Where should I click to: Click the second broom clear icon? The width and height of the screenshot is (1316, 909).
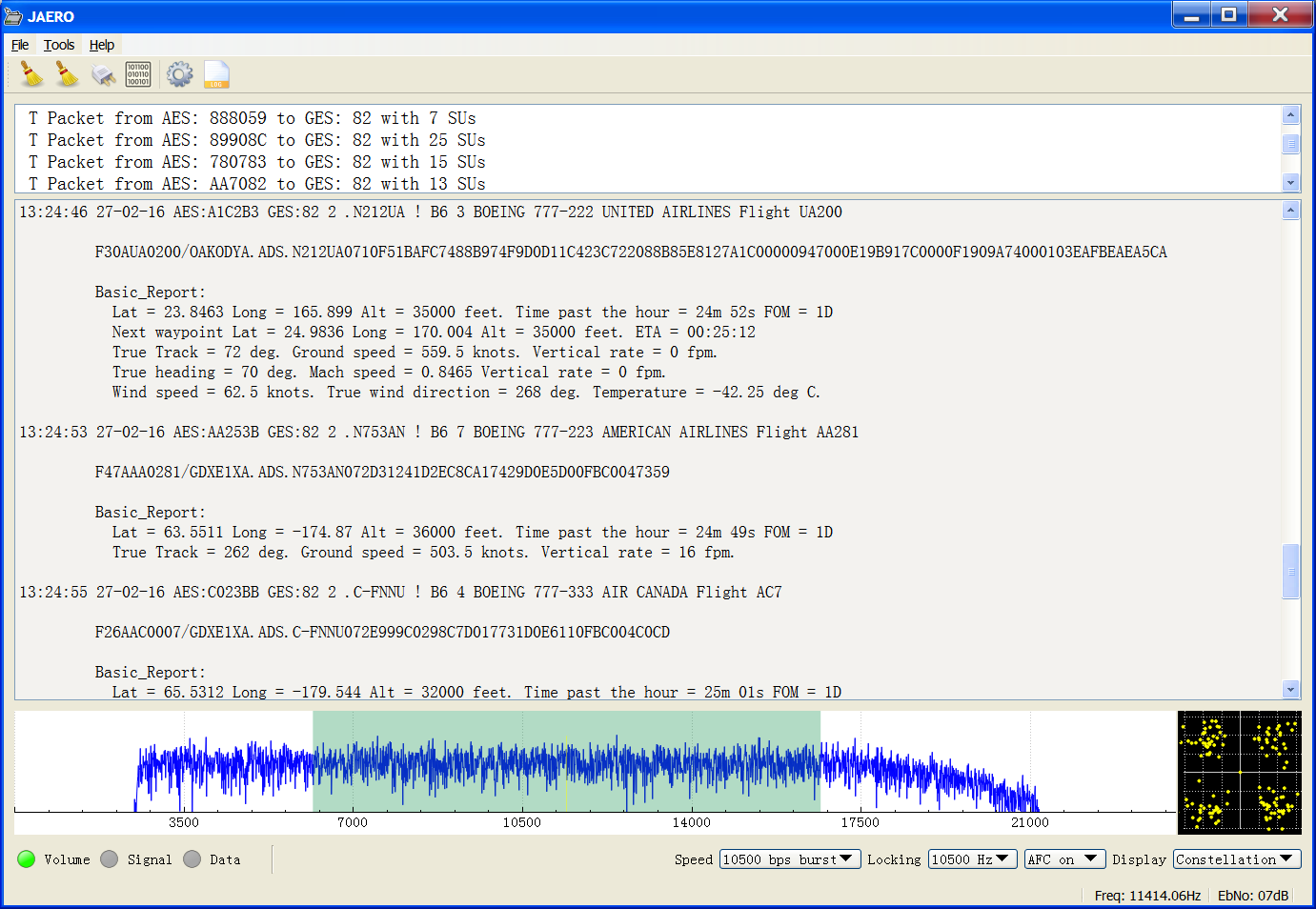click(x=67, y=74)
